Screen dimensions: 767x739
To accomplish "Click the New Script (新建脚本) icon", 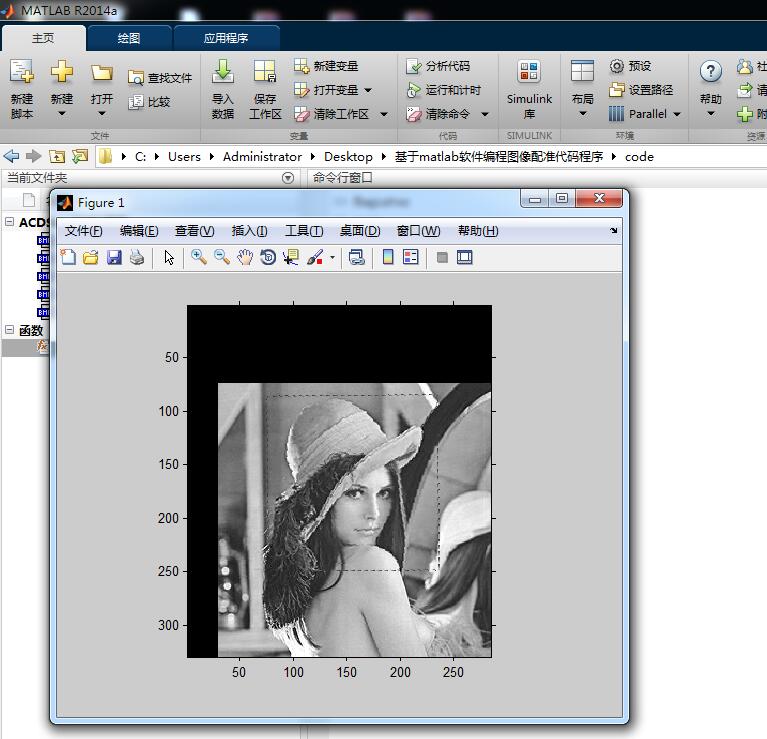I will (22, 71).
